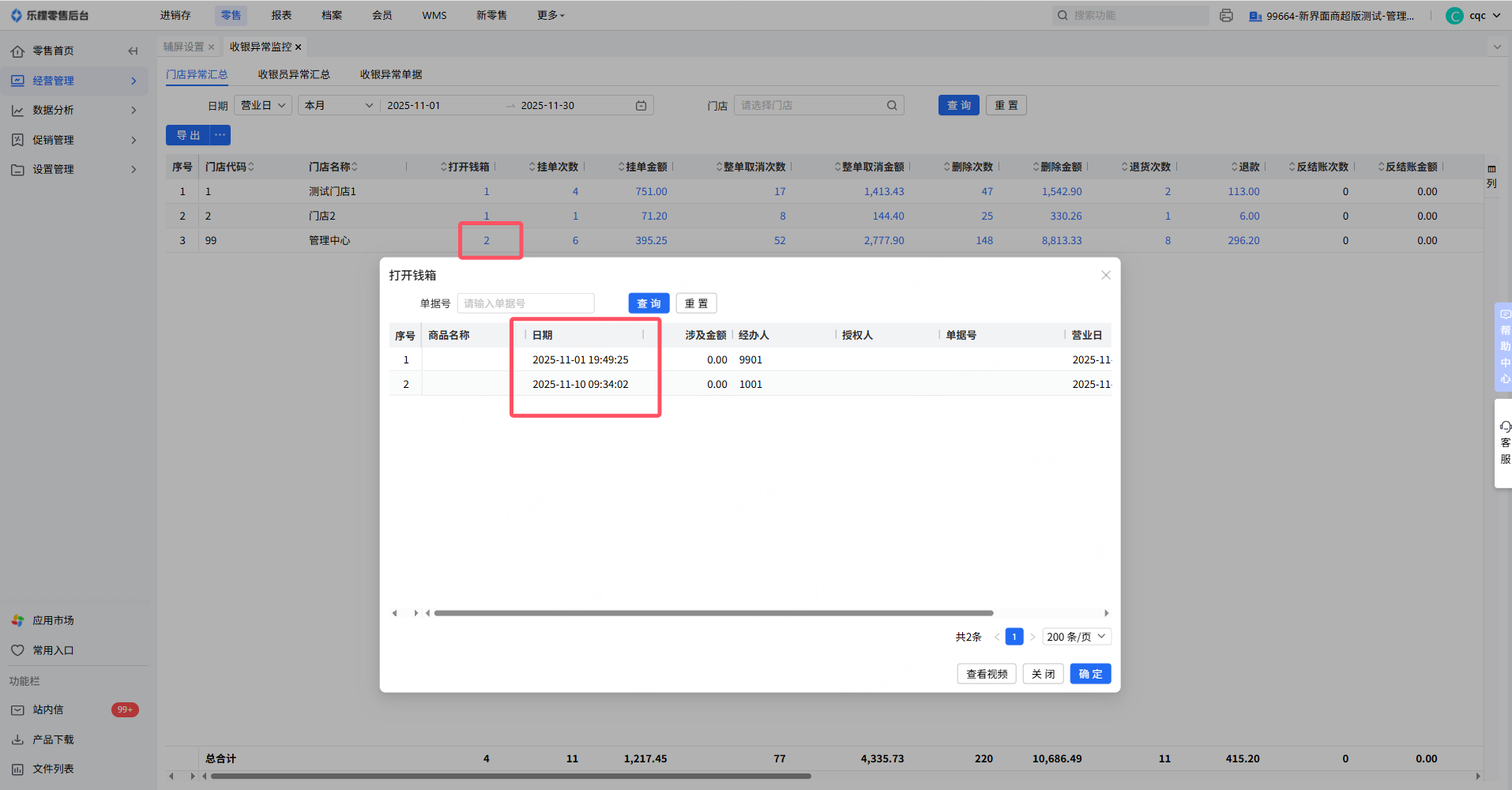1512x790 pixels.
Task: Focus the 单据号 input field
Action: coord(525,303)
